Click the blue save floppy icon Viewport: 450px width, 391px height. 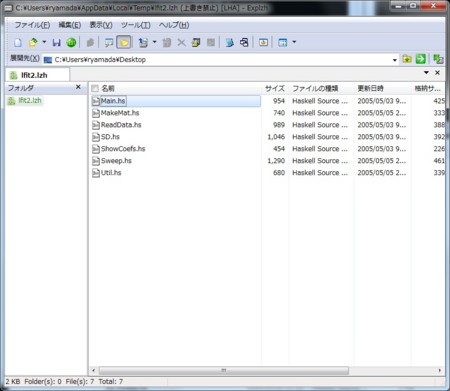click(57, 42)
